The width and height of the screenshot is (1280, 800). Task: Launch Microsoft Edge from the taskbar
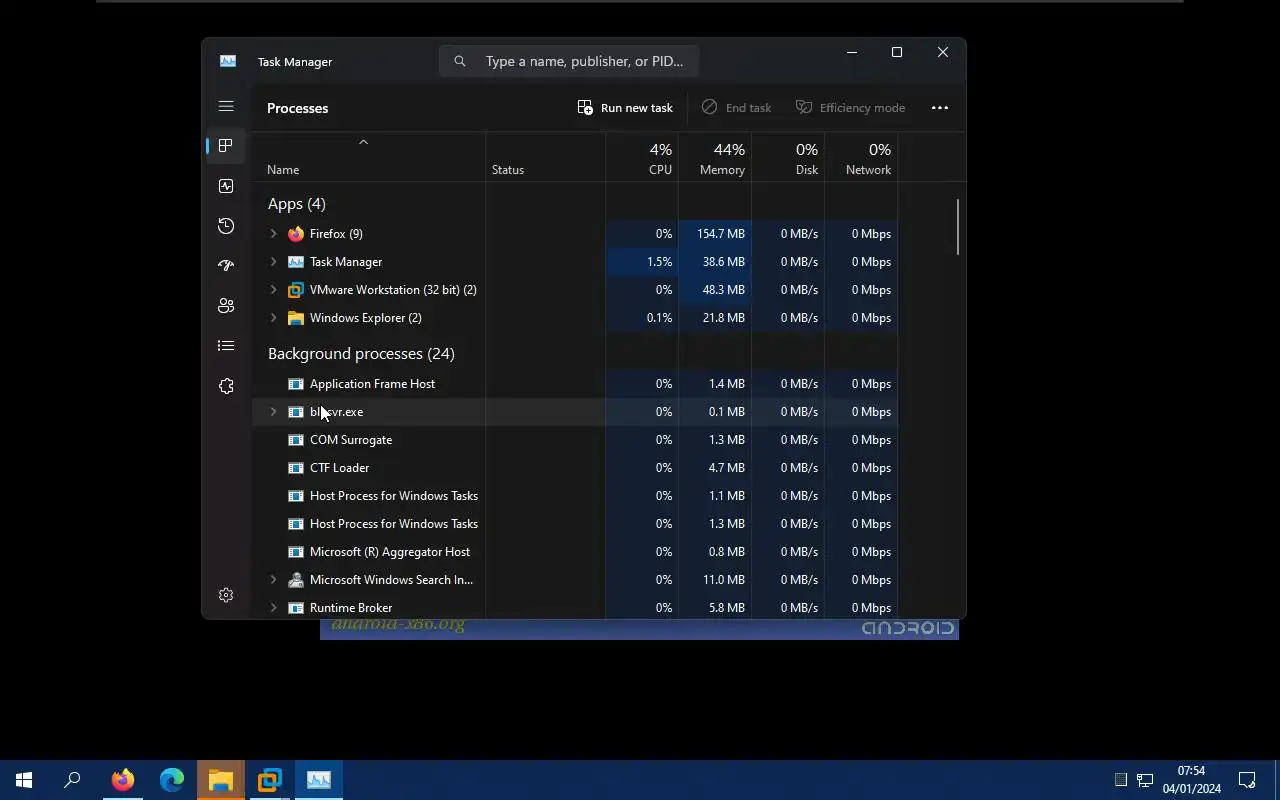[172, 780]
